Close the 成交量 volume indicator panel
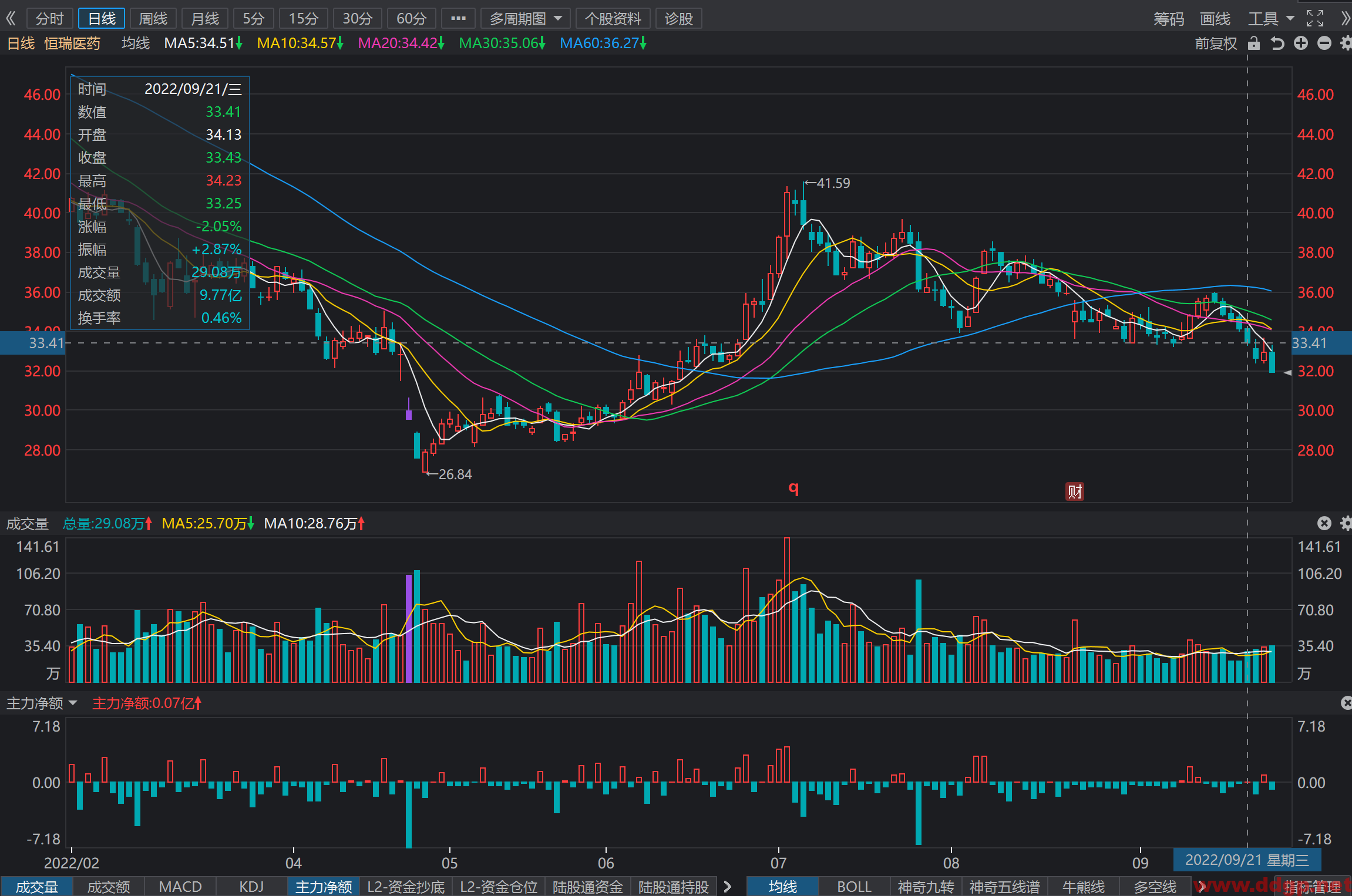1352x896 pixels. point(1324,523)
